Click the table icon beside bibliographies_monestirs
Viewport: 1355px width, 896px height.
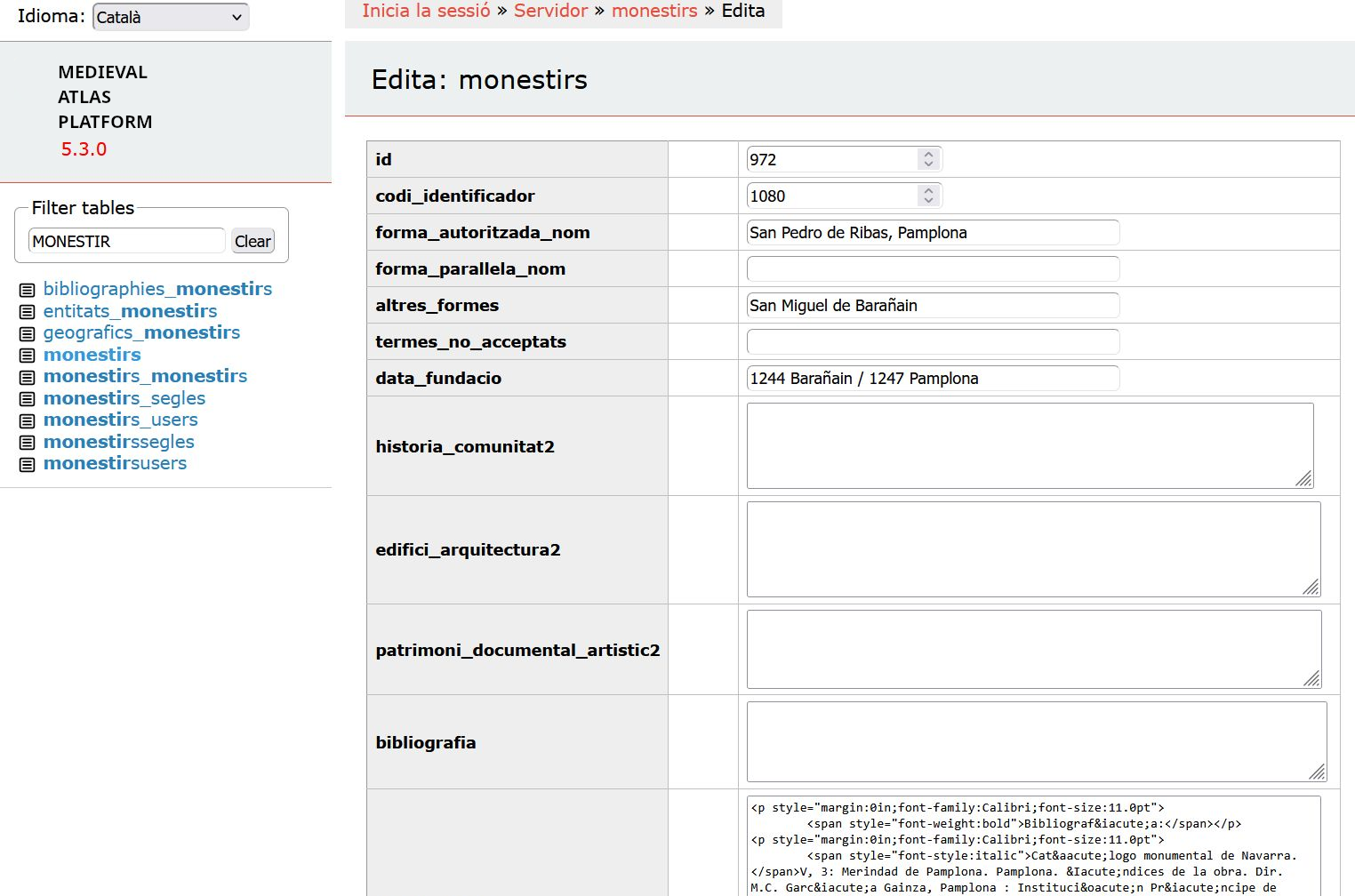pyautogui.click(x=26, y=289)
